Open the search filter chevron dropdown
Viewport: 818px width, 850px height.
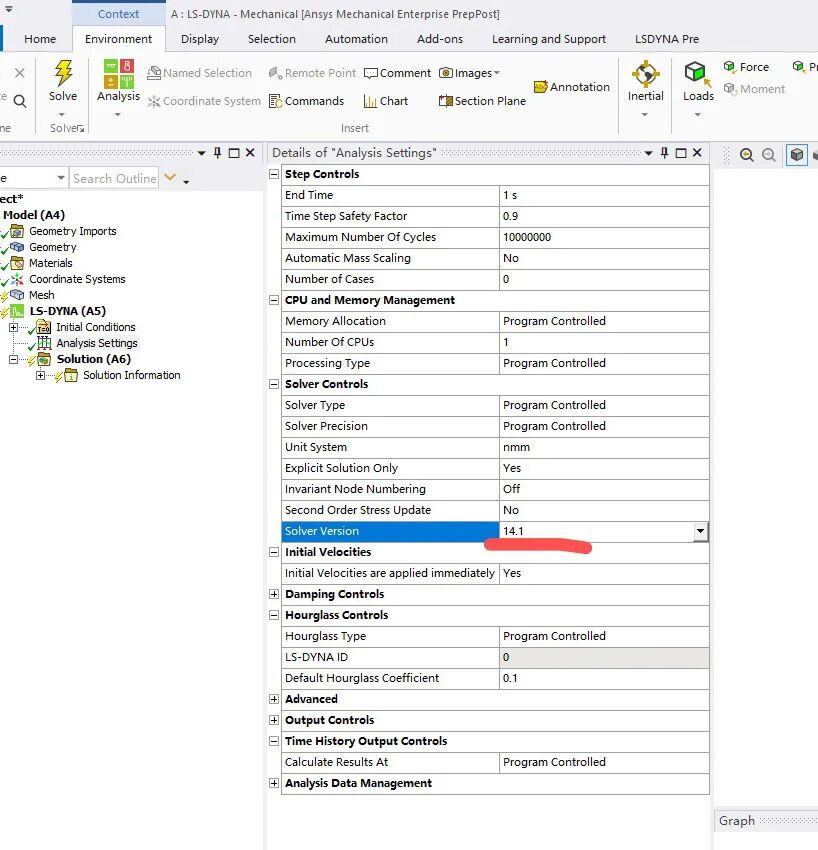pos(170,177)
